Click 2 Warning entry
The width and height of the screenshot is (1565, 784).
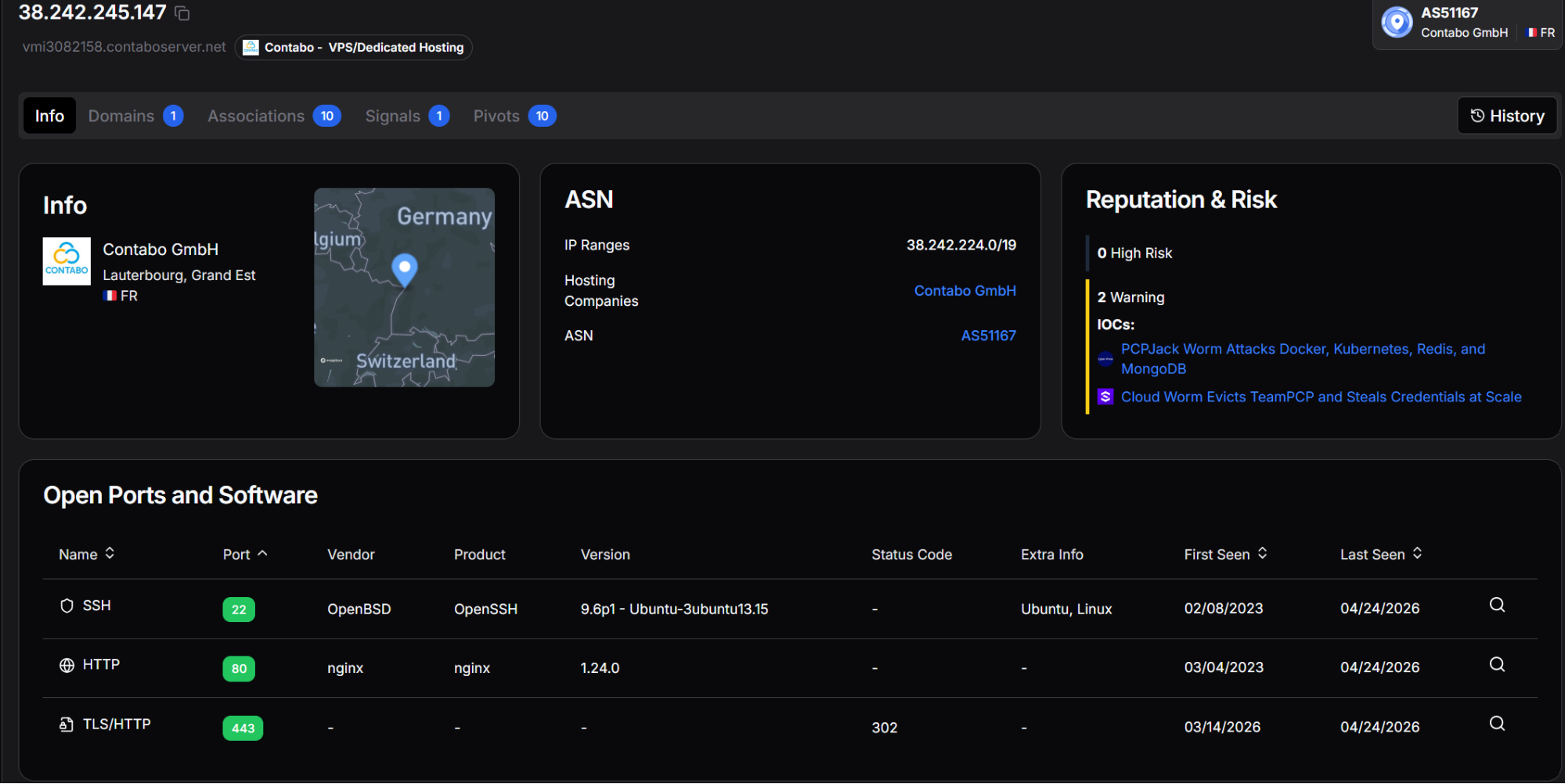[x=1130, y=297]
